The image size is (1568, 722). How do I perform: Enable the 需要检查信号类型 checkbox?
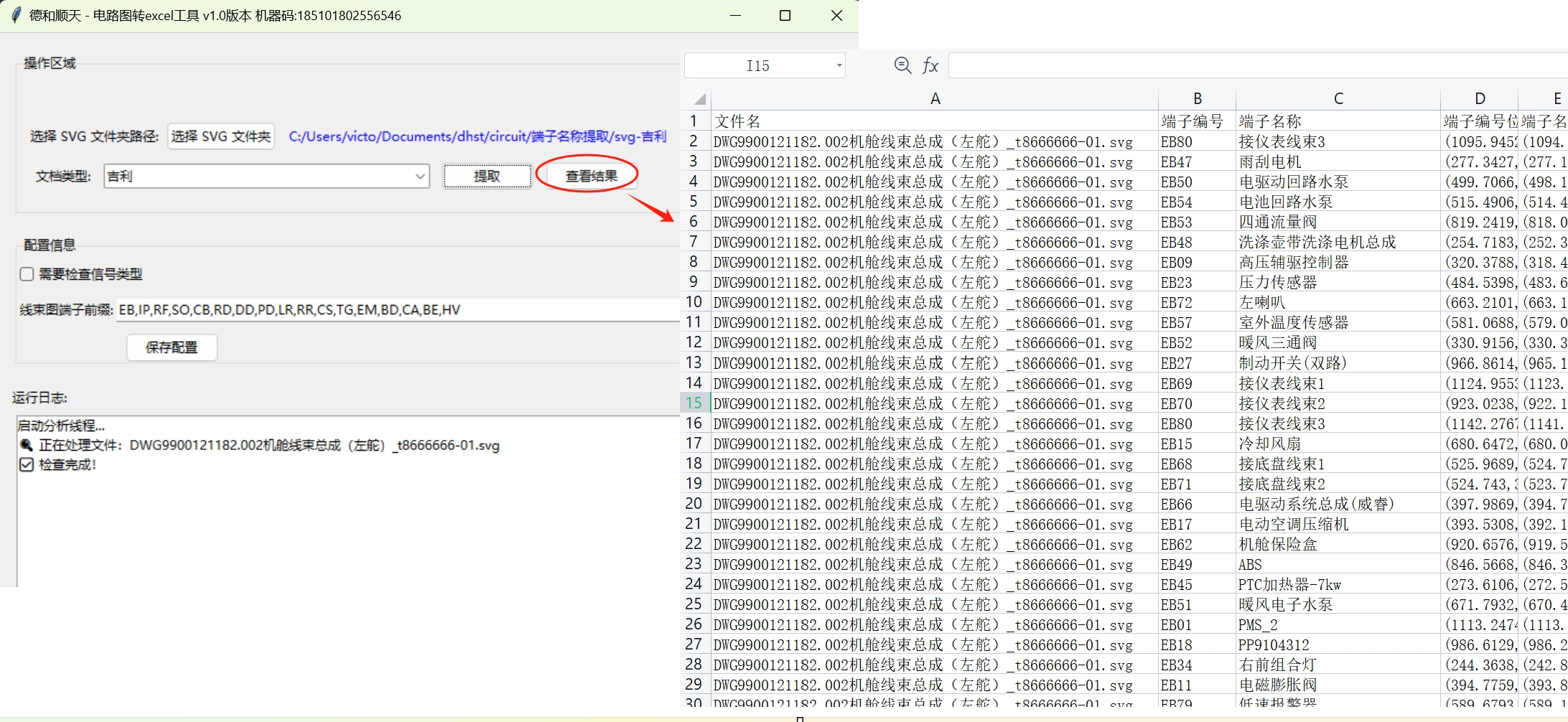point(27,274)
